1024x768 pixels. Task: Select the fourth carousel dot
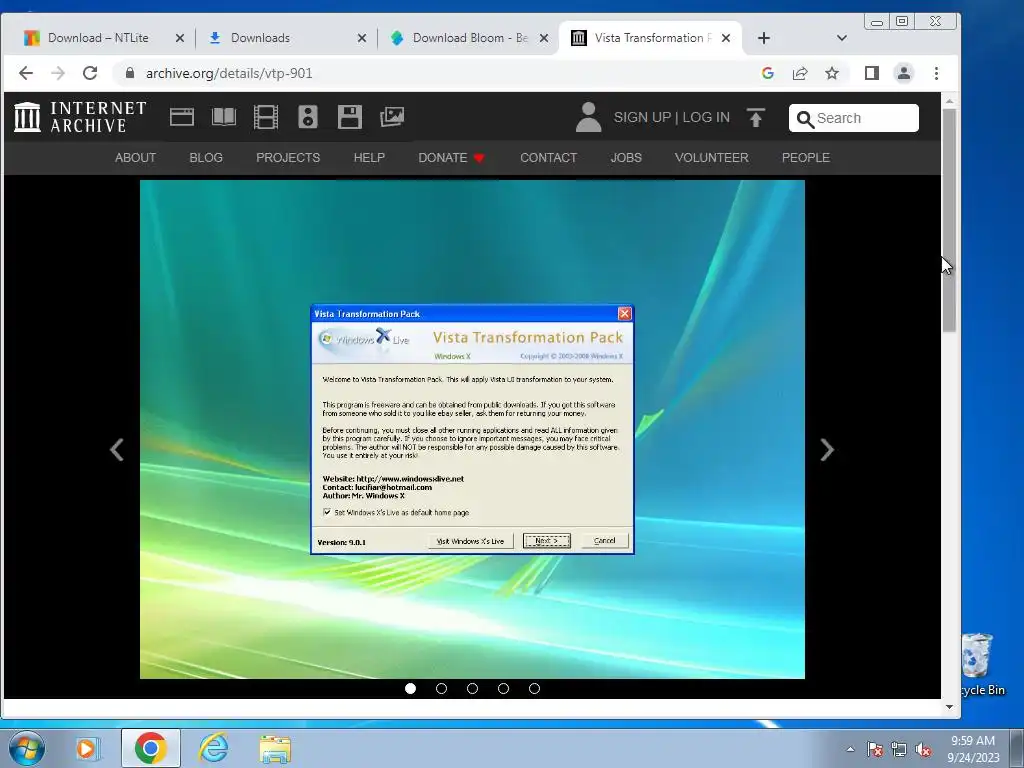tap(504, 688)
